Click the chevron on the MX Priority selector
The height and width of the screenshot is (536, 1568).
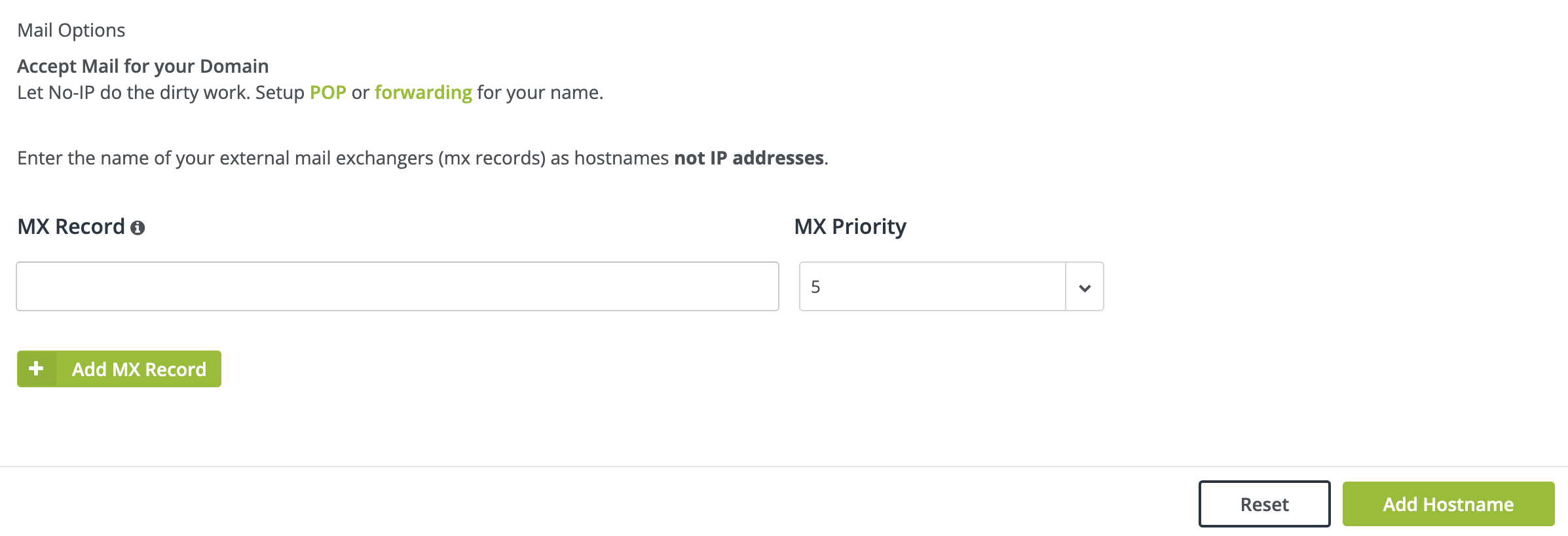[1085, 286]
